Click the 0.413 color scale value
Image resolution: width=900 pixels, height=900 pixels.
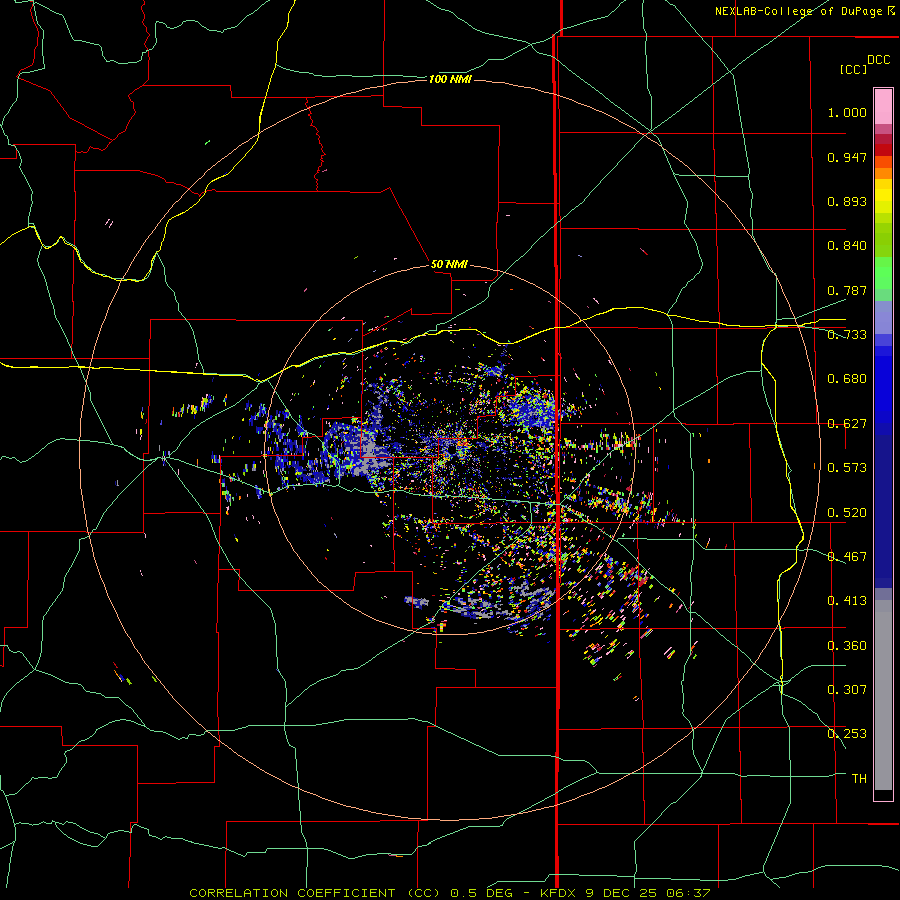click(847, 601)
